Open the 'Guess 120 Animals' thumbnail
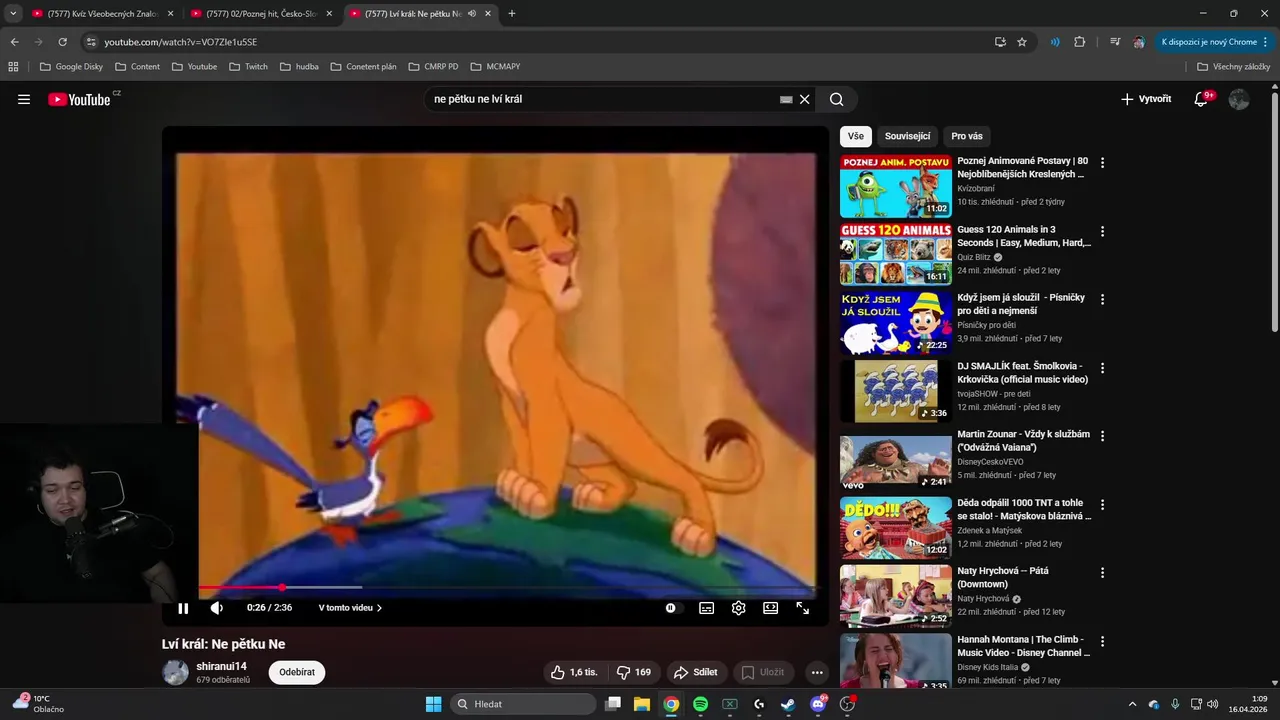1280x720 pixels. point(896,255)
